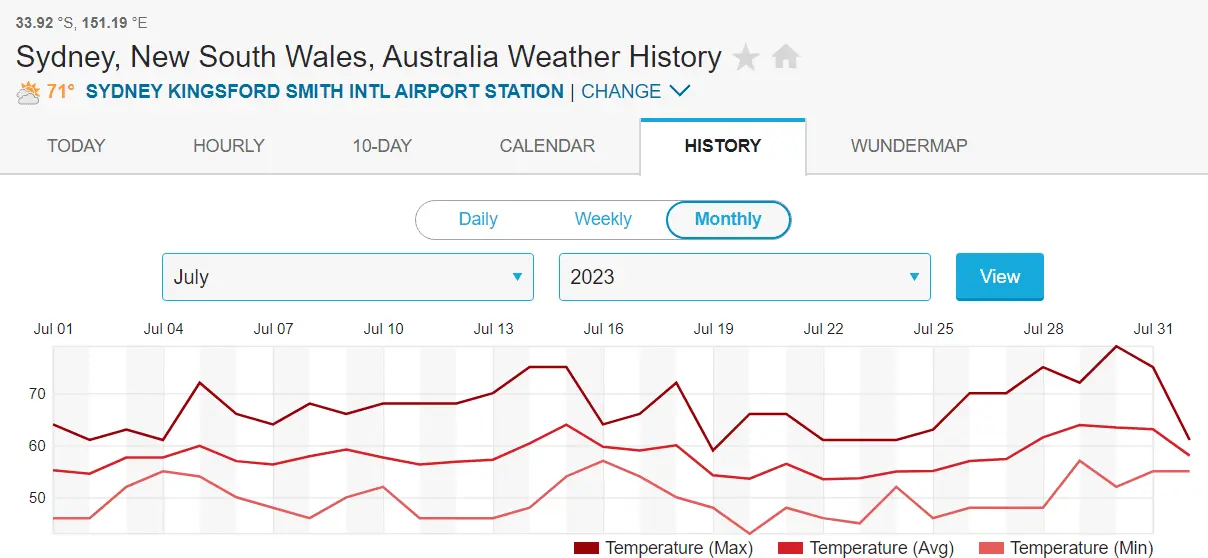Click the home icon beside title

coord(786,58)
